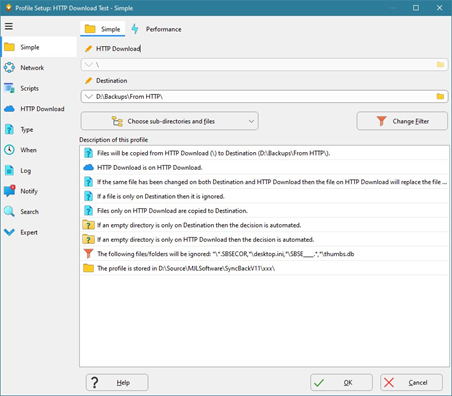Switch to the Performance tab
452x396 pixels.
[x=156, y=29]
